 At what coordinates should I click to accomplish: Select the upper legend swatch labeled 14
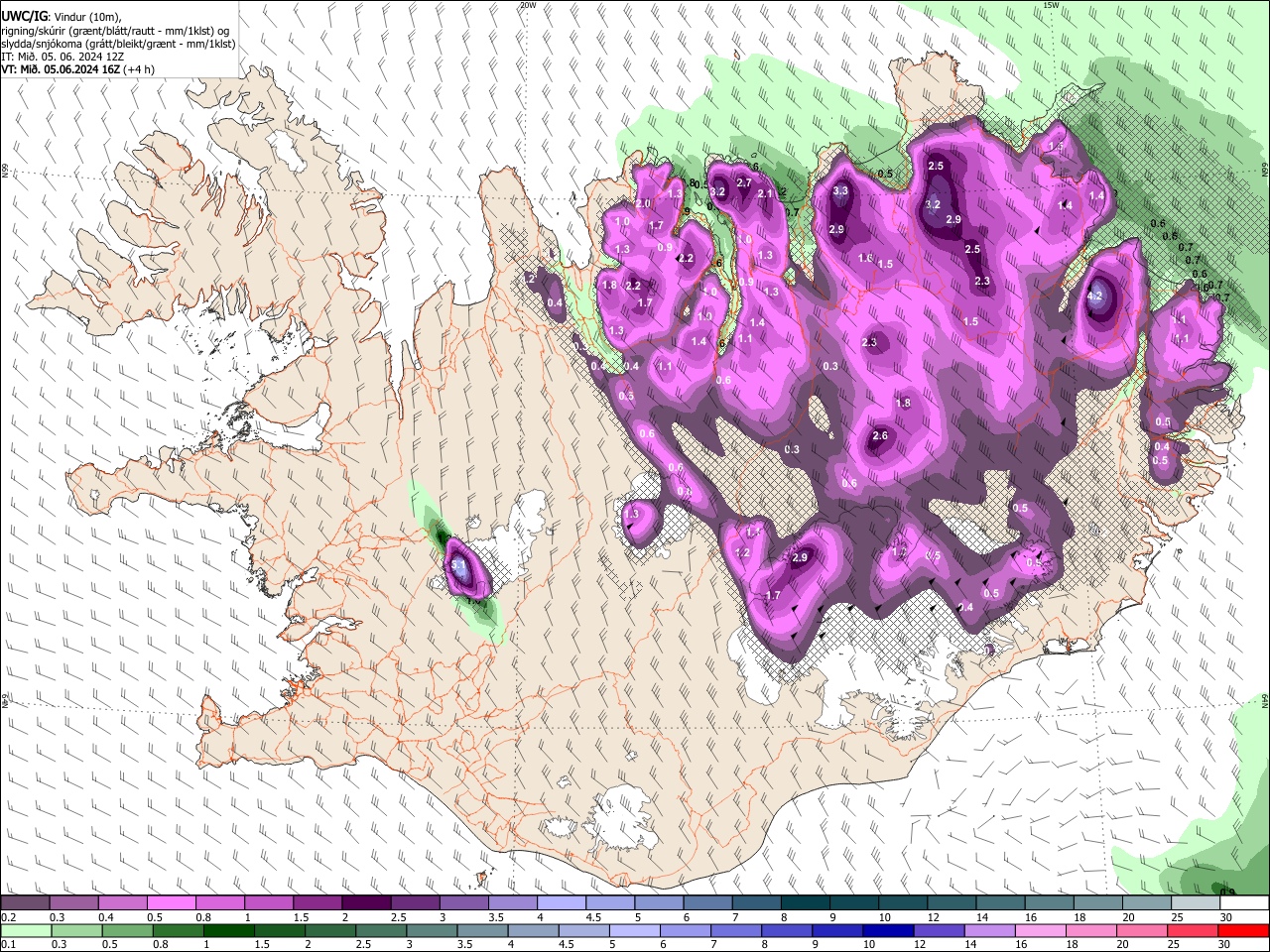coord(1001,902)
